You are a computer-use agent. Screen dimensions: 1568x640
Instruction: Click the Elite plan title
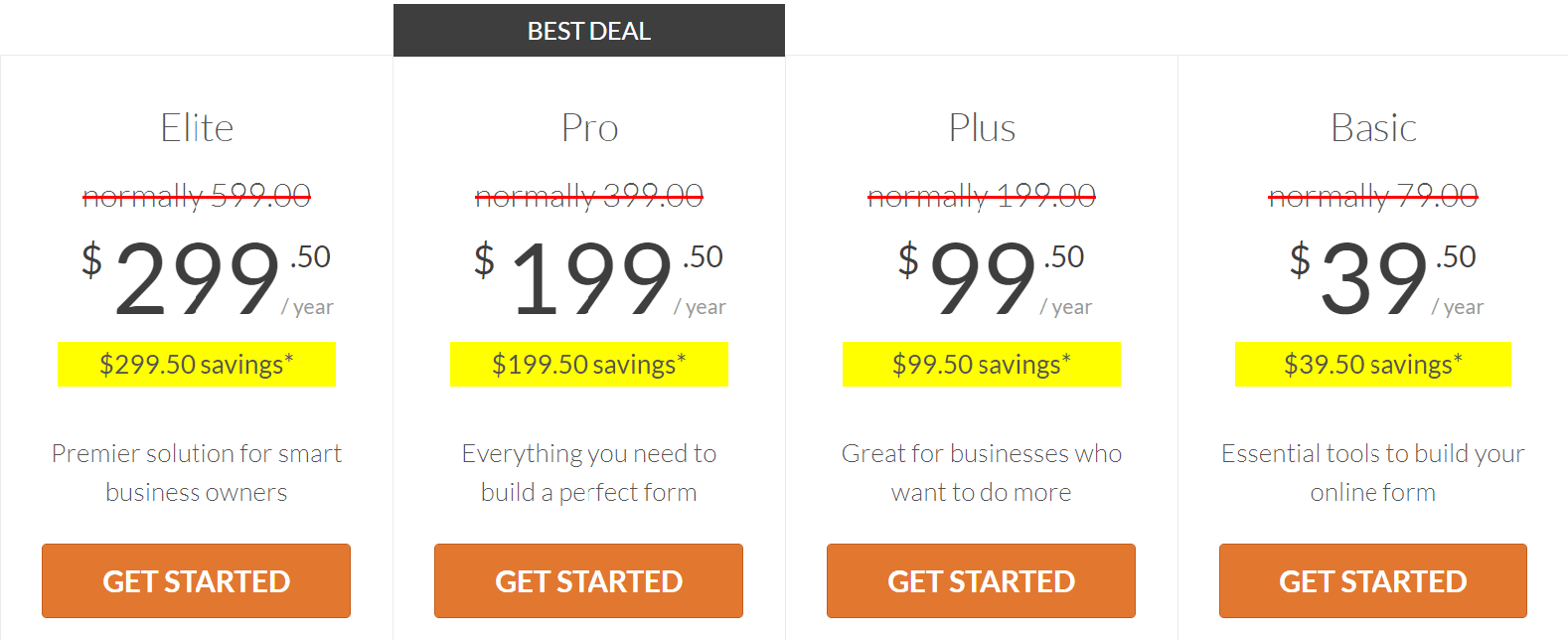[197, 128]
